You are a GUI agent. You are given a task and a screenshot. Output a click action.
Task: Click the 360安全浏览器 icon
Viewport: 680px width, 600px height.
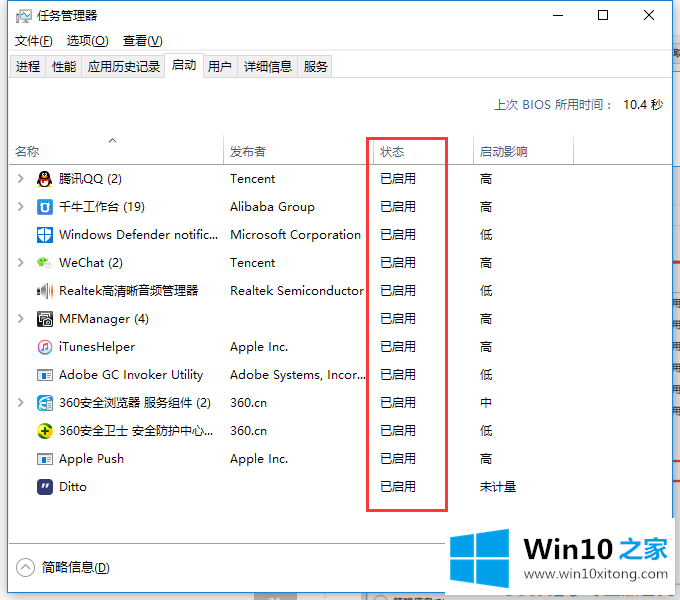pos(44,403)
